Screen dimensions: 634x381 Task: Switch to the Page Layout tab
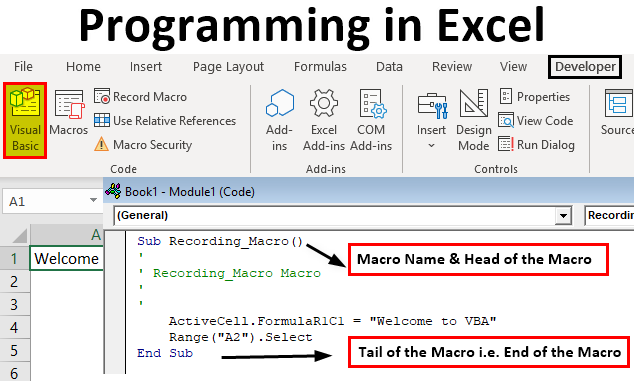pos(228,67)
